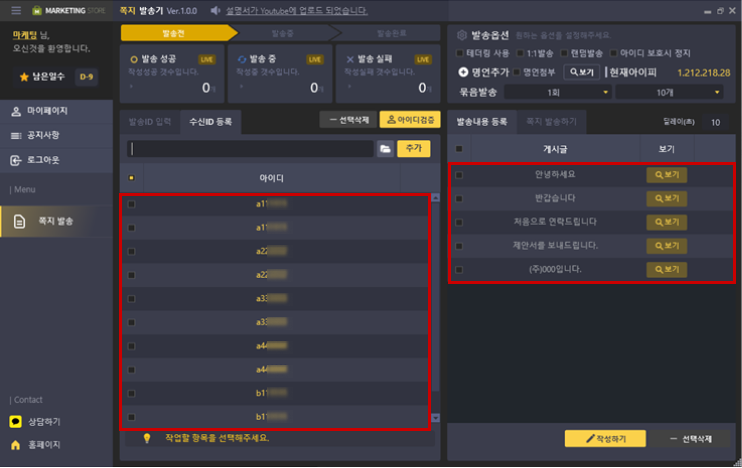742x468 pixels.
Task: Click the ID entry text field
Action: pyautogui.click(x=250, y=149)
